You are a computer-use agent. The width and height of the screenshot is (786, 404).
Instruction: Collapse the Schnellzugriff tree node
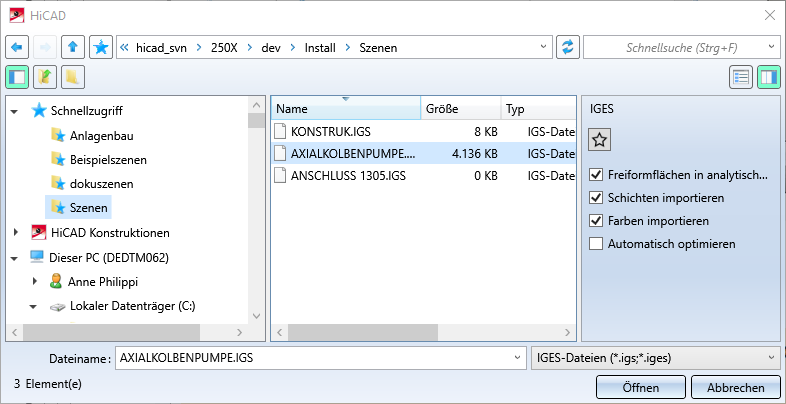15,111
